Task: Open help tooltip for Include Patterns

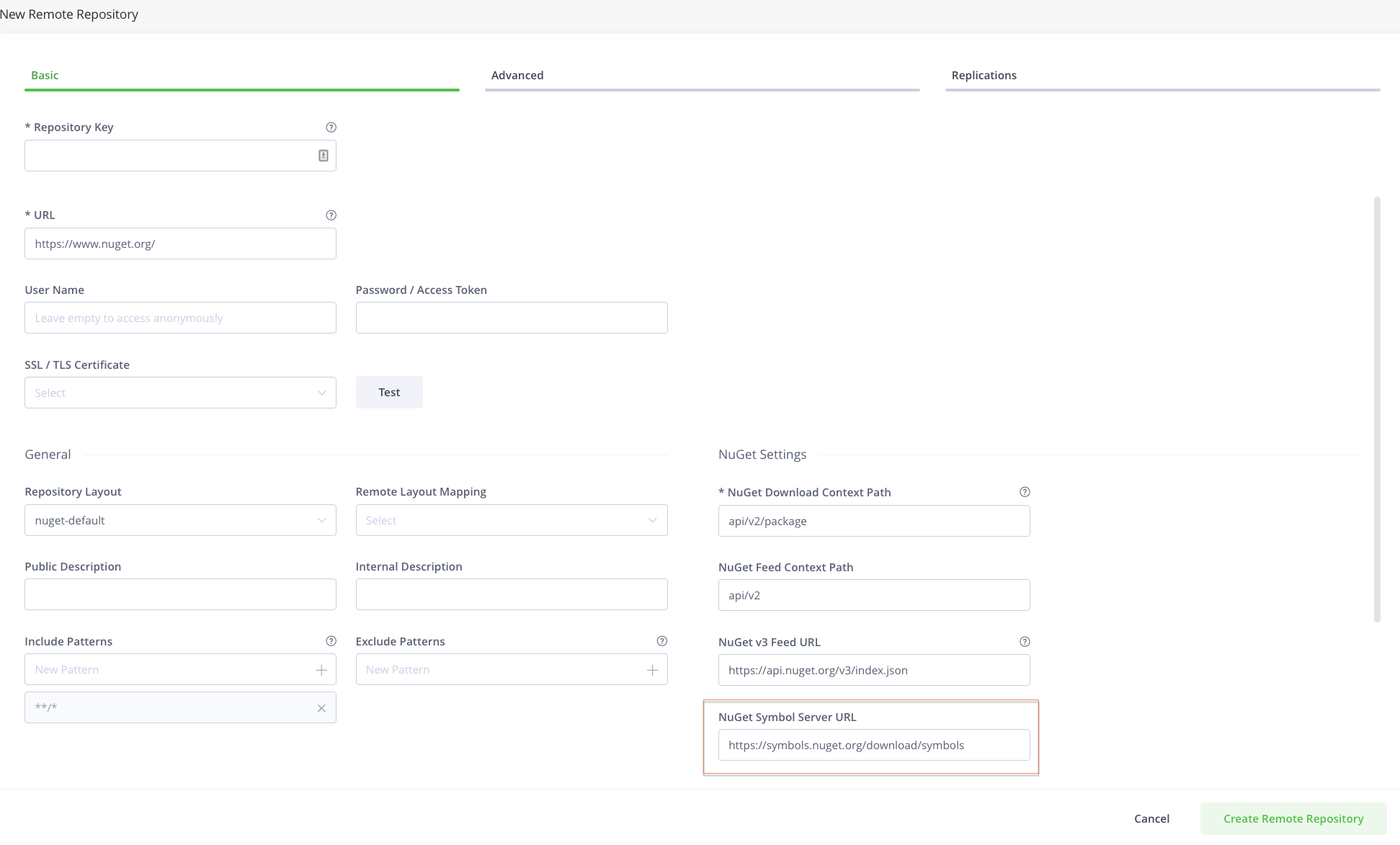Action: point(331,640)
